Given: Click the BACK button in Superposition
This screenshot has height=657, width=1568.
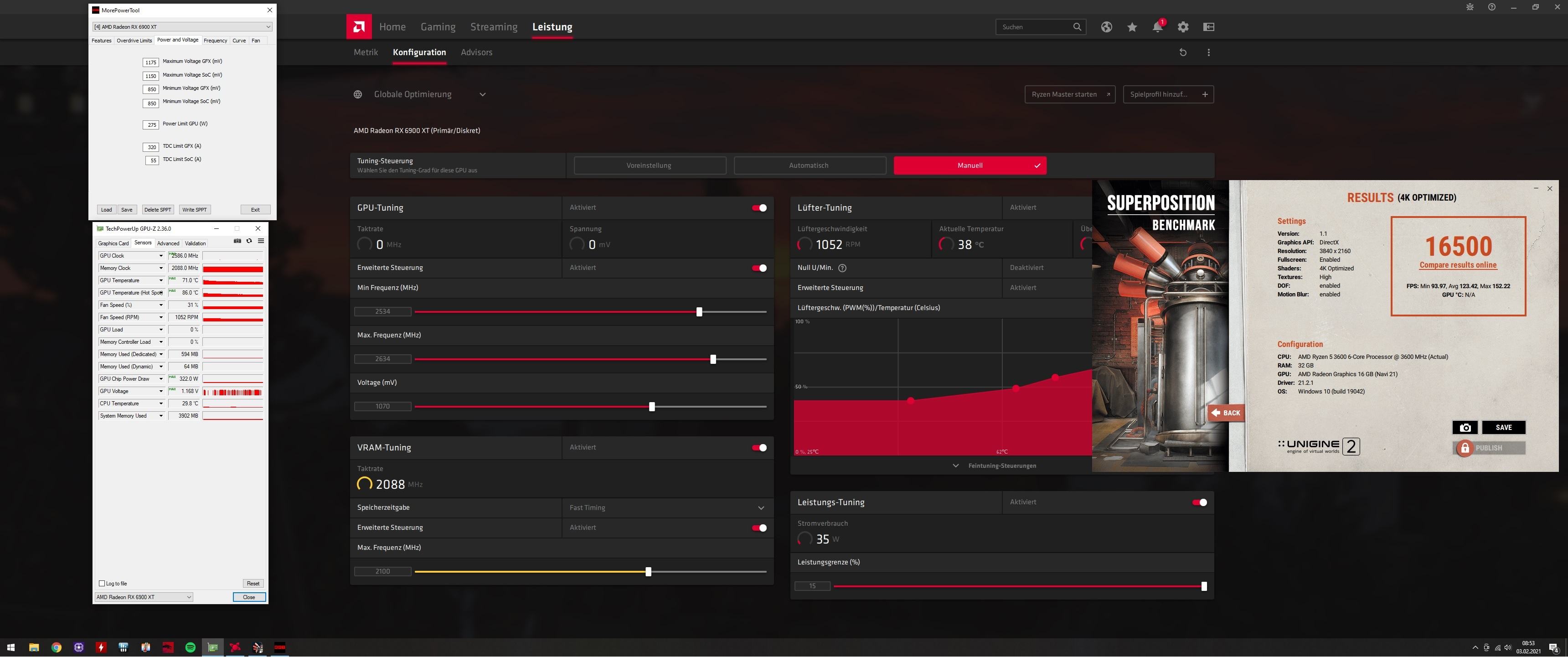Looking at the screenshot, I should click(1226, 413).
